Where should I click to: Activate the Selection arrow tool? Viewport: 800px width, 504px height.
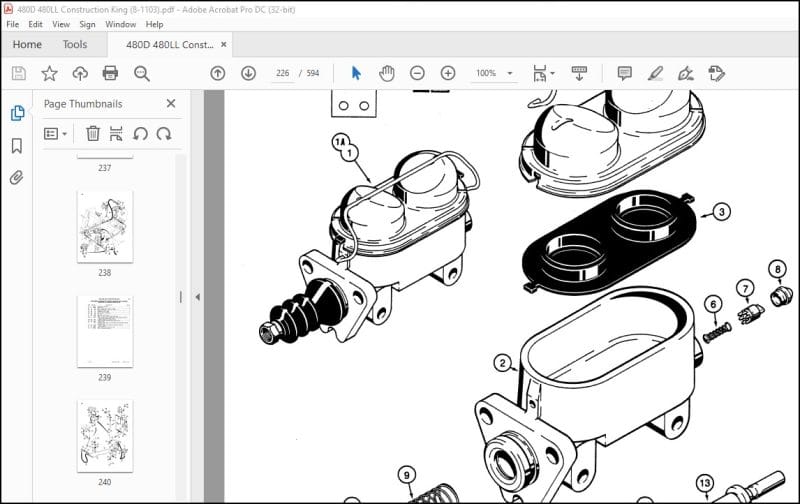356,73
